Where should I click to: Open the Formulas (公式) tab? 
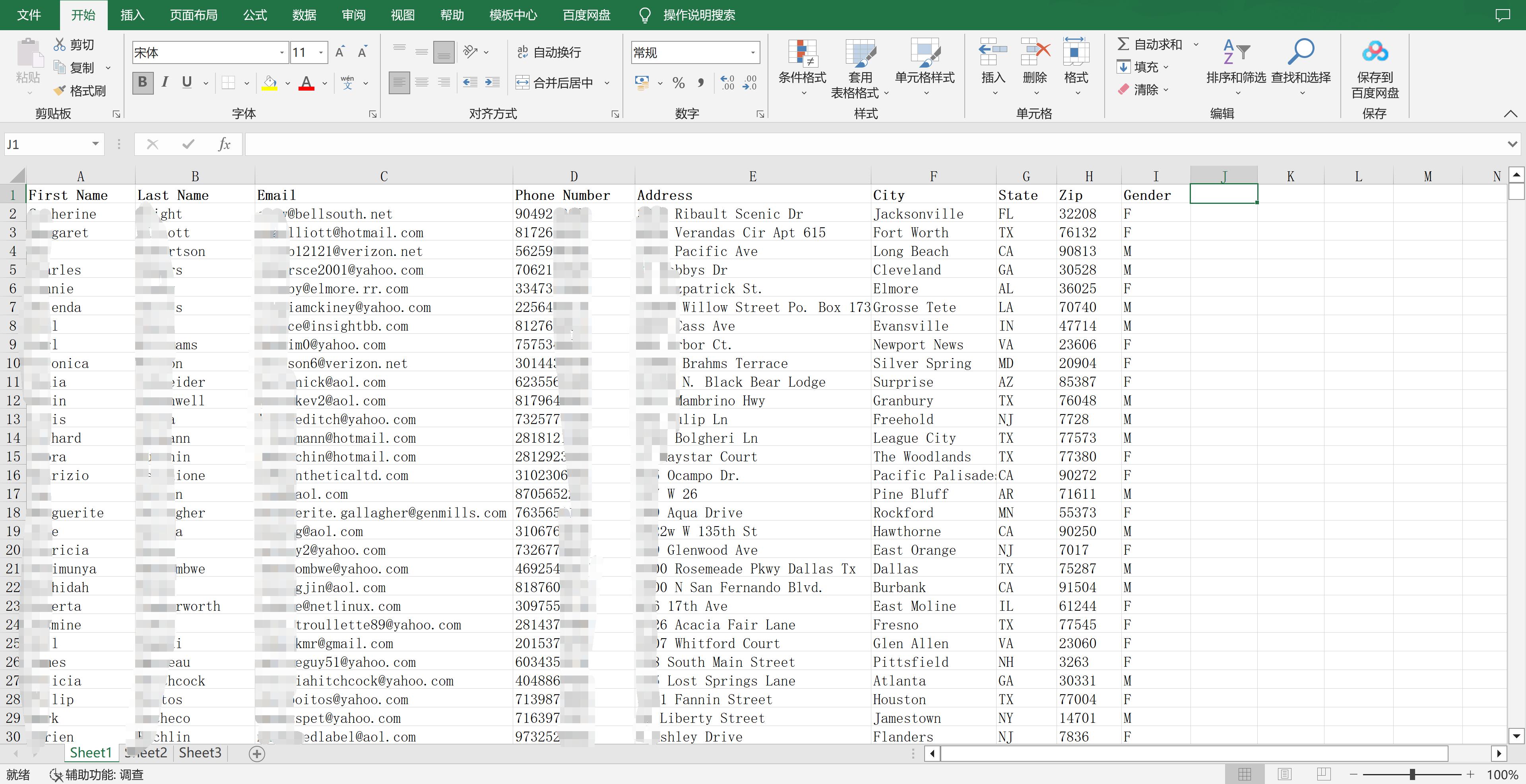tap(255, 15)
